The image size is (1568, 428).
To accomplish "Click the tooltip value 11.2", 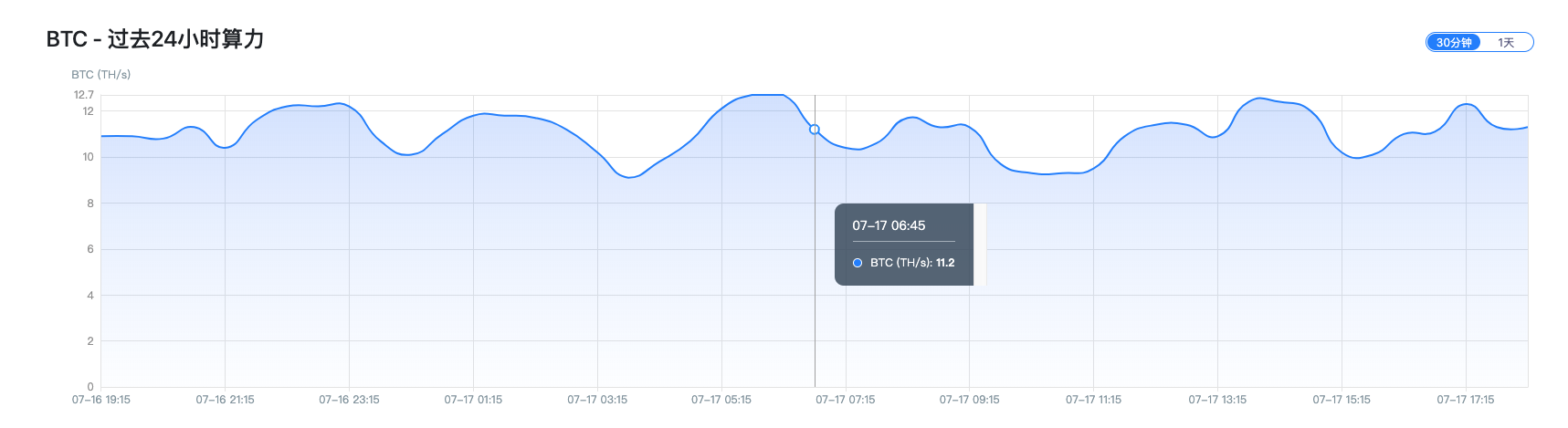I will coord(945,263).
